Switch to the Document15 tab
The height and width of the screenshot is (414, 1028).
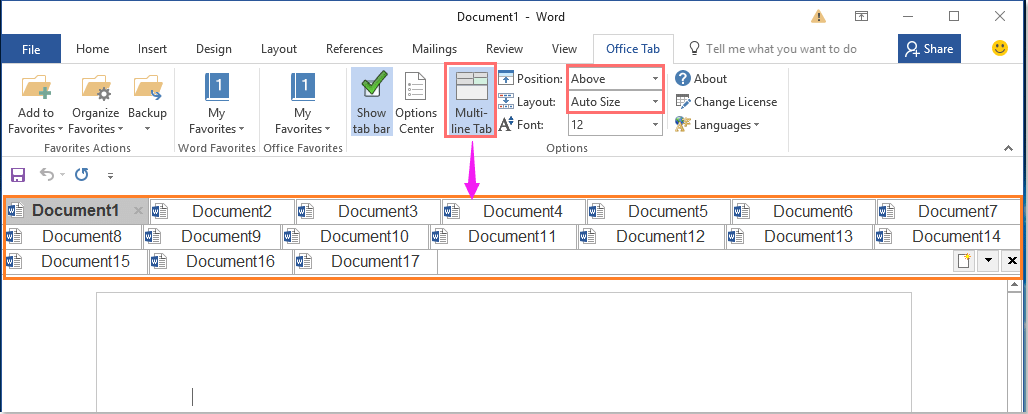pyautogui.click(x=77, y=262)
